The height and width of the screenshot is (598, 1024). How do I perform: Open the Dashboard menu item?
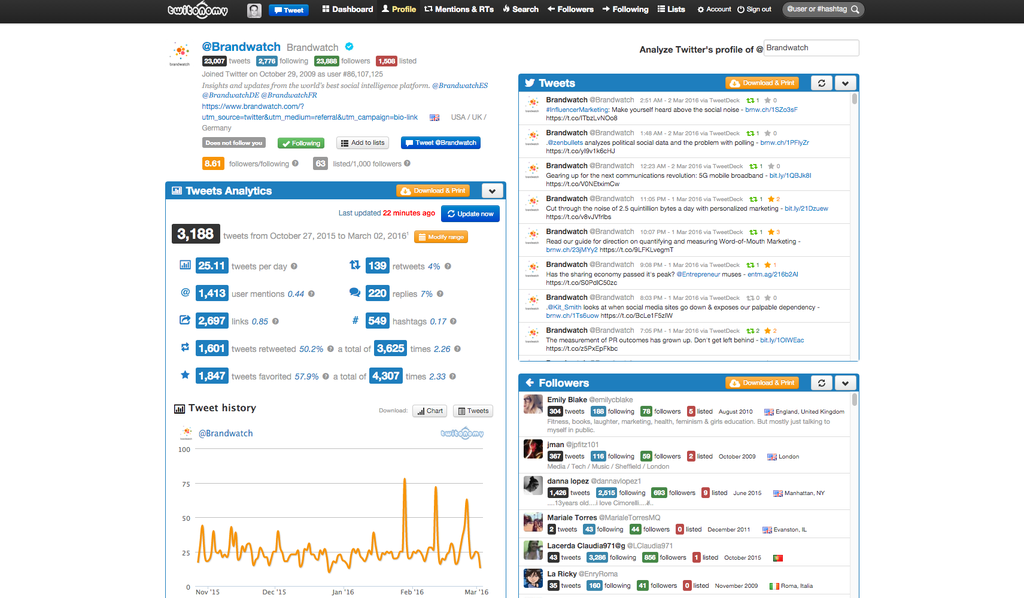coord(347,9)
